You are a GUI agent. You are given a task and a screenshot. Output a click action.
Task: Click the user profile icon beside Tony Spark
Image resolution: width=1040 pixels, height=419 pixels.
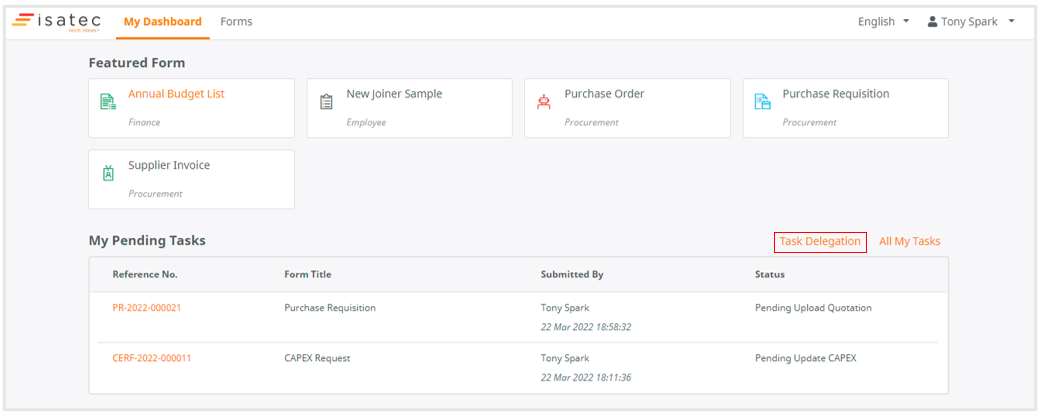pos(933,22)
